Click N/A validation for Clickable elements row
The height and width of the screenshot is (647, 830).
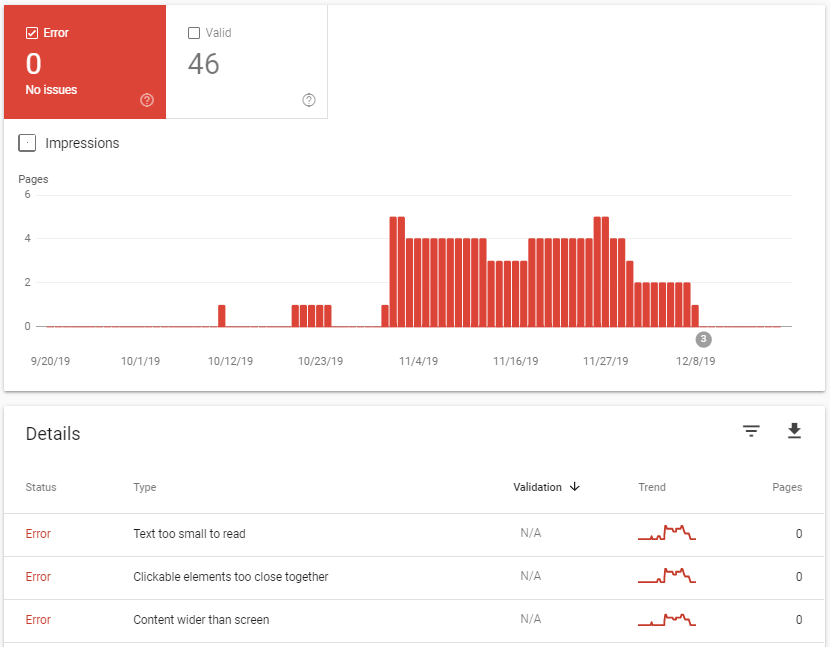[x=530, y=576]
